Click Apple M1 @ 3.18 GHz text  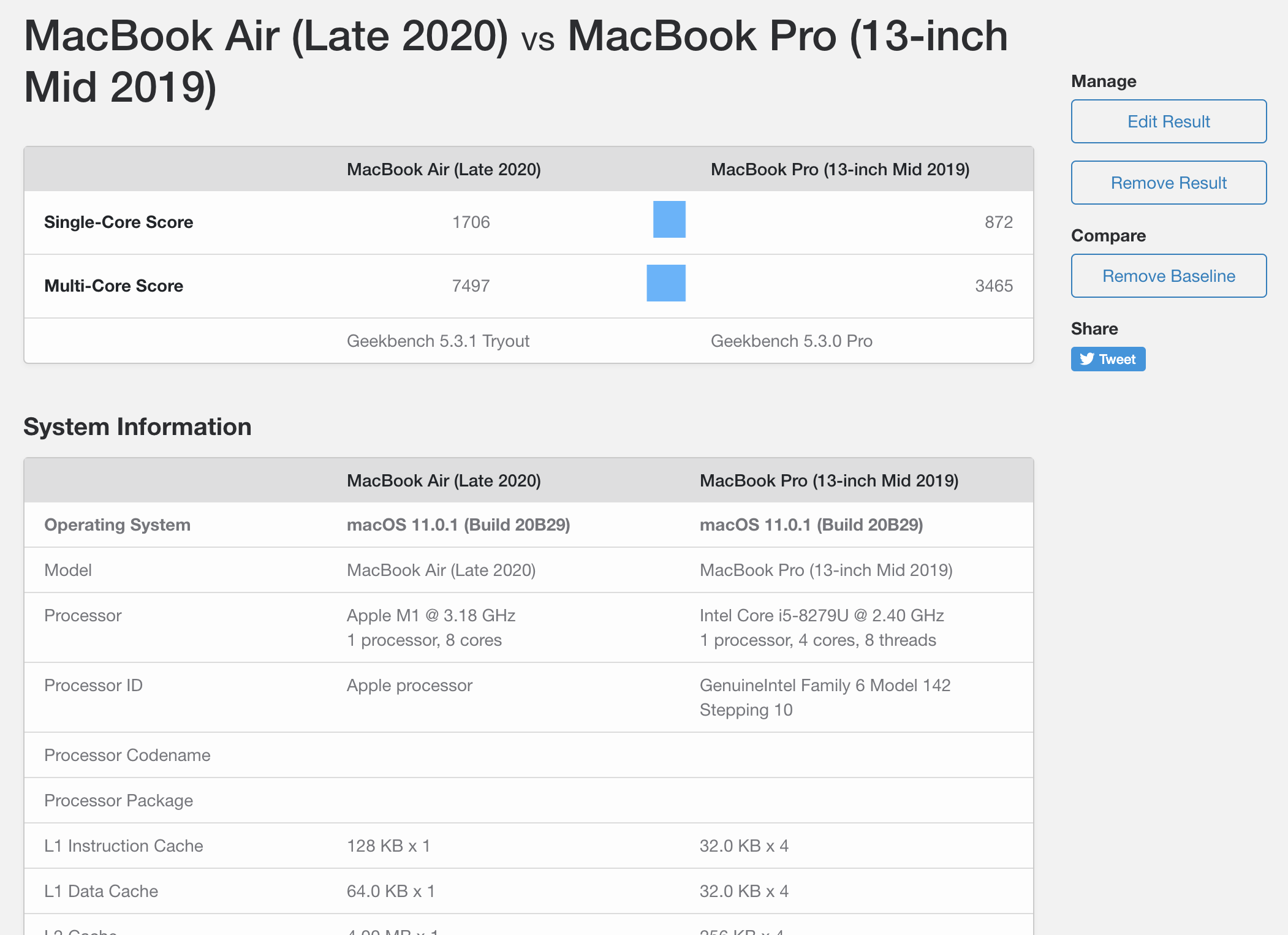click(x=431, y=616)
